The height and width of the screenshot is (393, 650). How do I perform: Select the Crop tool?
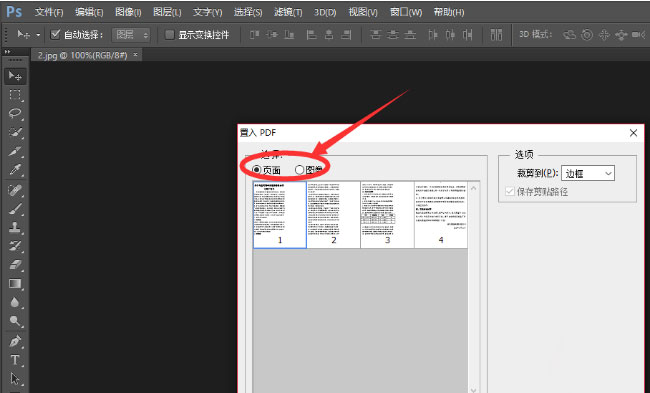click(15, 151)
